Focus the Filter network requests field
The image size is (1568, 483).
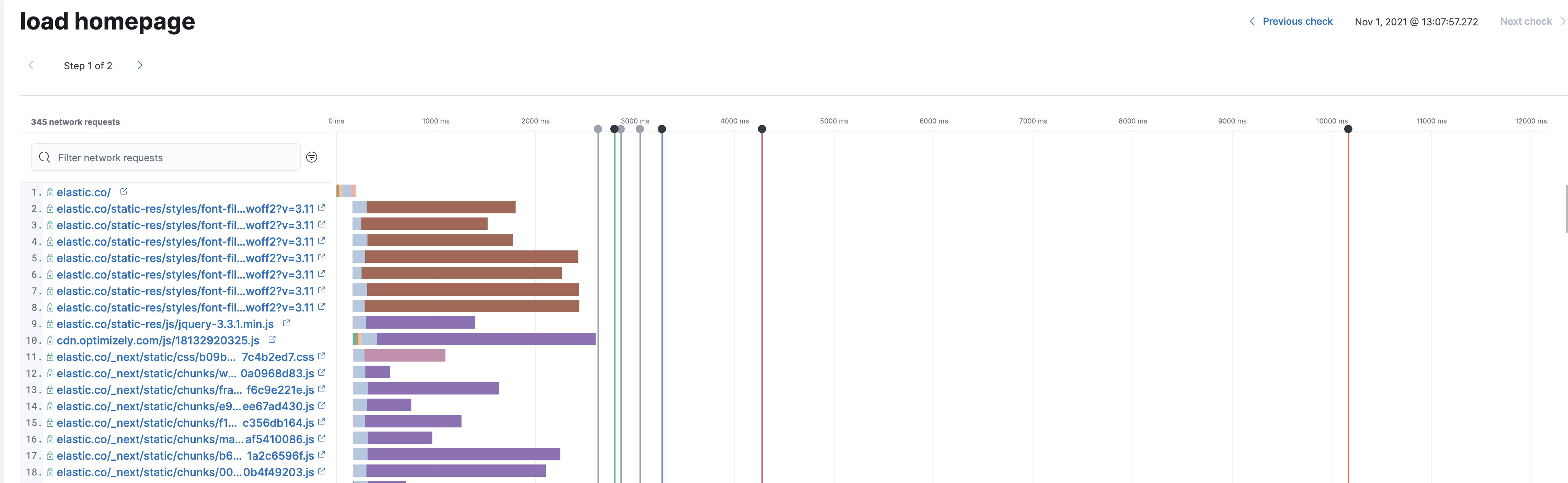click(165, 157)
